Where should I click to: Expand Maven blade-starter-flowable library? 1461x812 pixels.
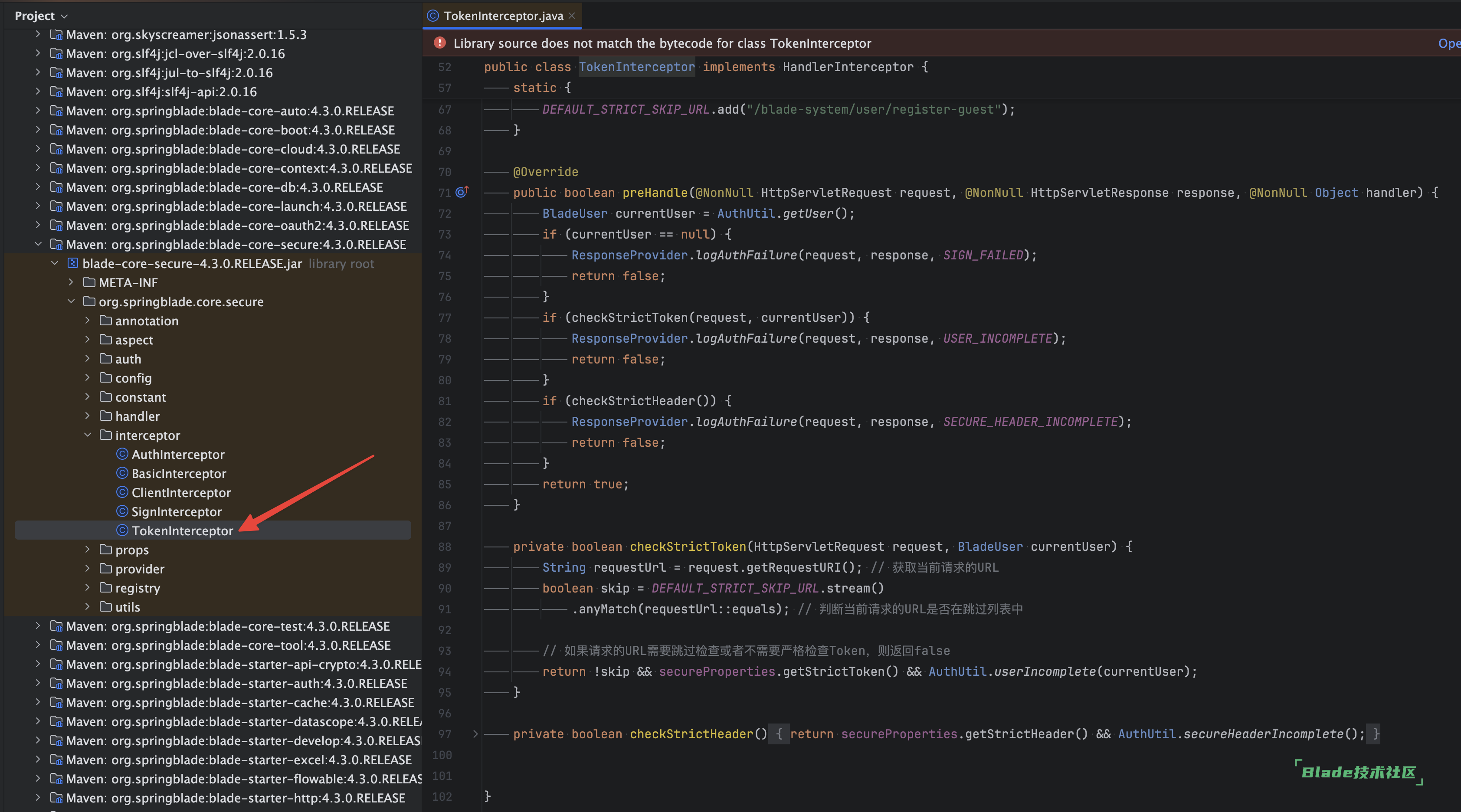click(38, 779)
